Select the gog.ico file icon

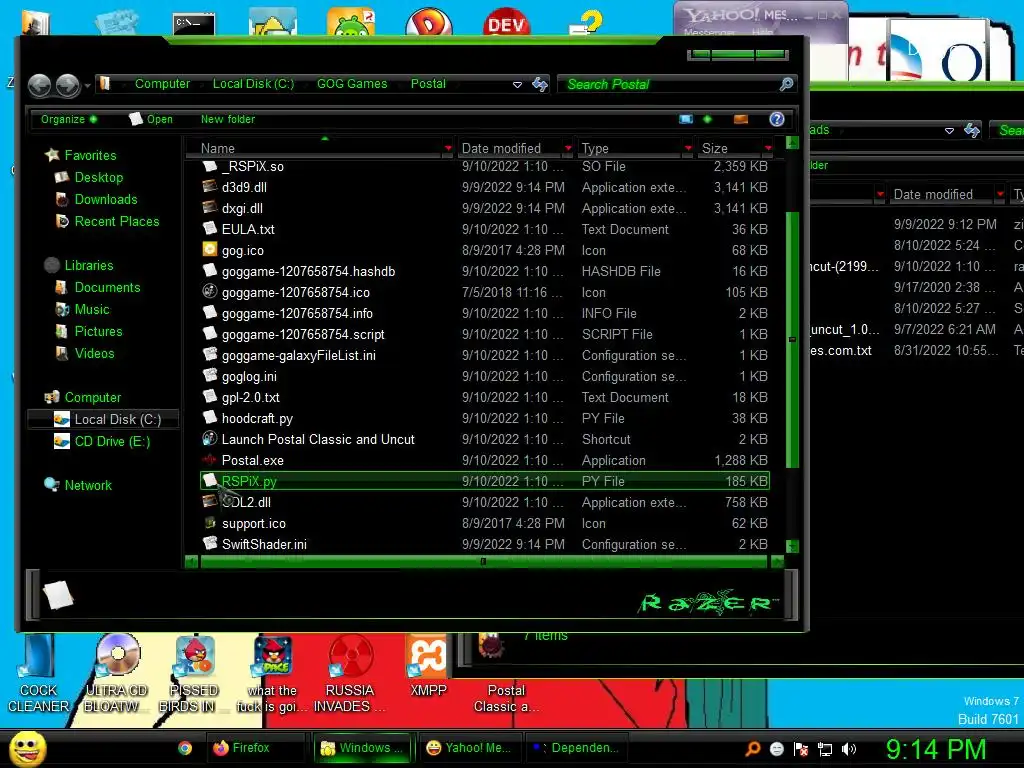pyautogui.click(x=210, y=249)
